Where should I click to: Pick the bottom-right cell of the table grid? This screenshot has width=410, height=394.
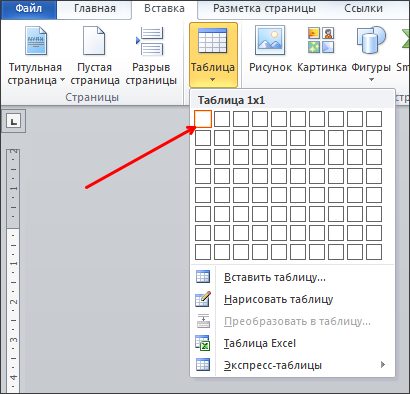374,252
